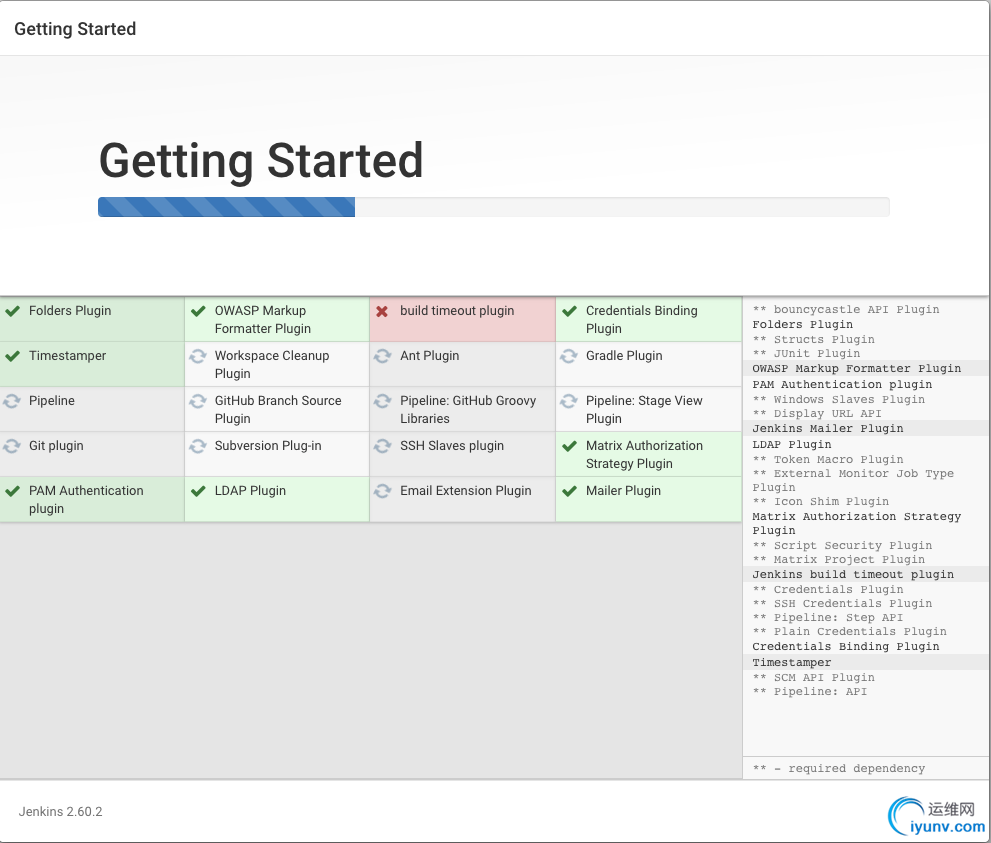
Task: Click the 'Jenkins 2.60.2' version text
Action: point(61,811)
